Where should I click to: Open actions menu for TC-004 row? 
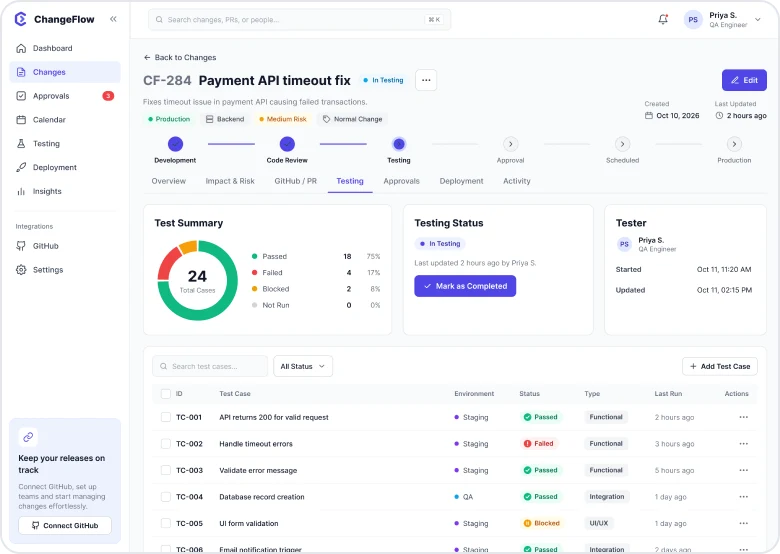tap(744, 497)
